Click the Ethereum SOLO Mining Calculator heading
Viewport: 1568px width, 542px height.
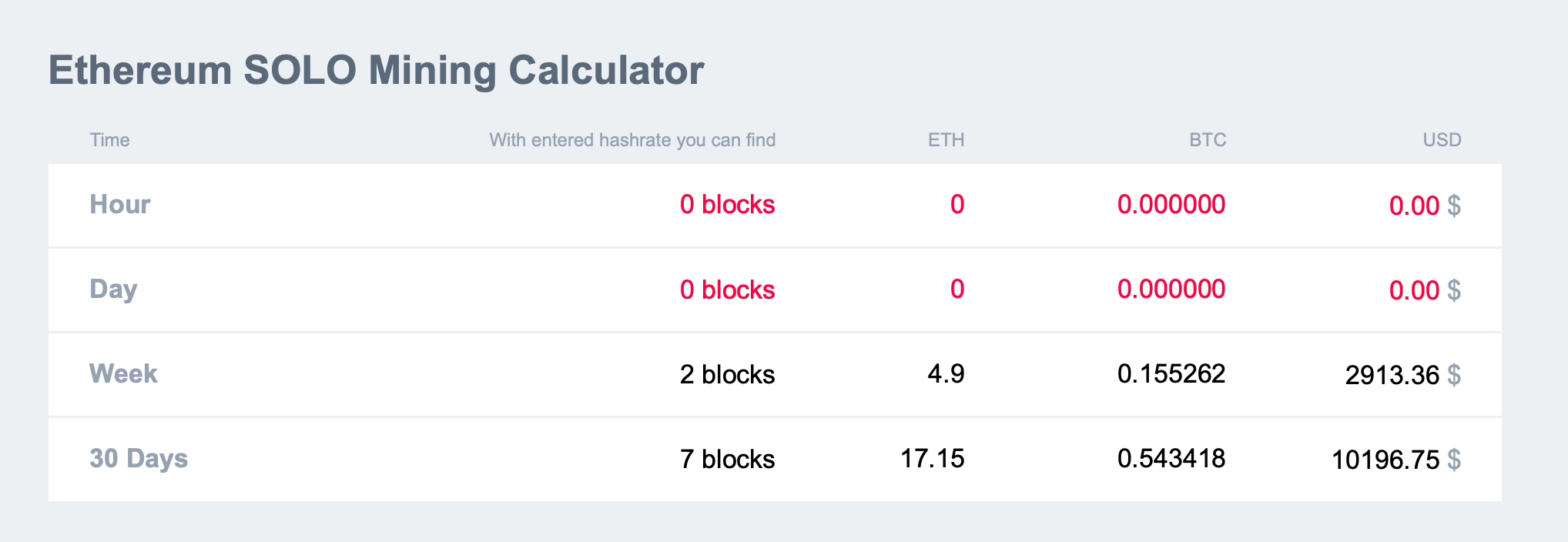(x=376, y=70)
